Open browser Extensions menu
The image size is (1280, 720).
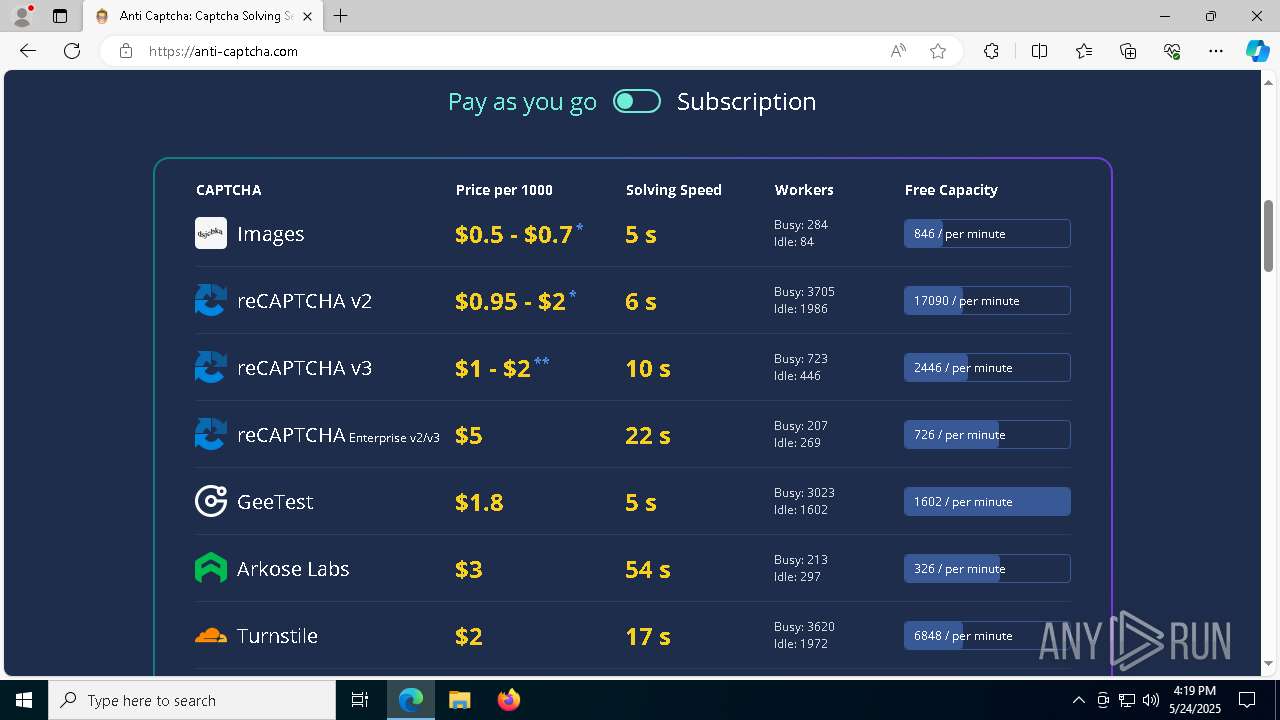pos(991,51)
